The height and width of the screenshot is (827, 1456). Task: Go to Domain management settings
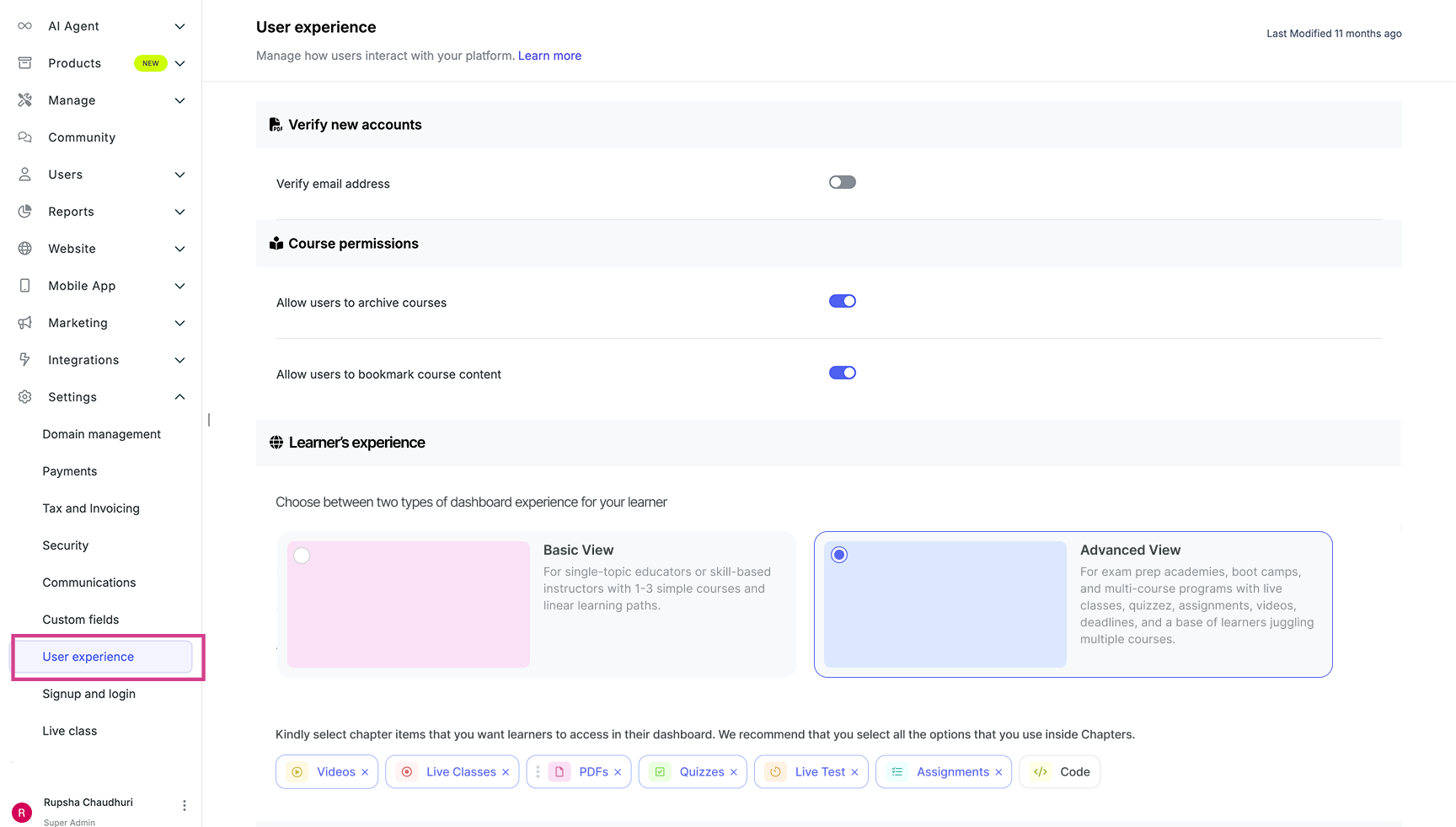[102, 434]
